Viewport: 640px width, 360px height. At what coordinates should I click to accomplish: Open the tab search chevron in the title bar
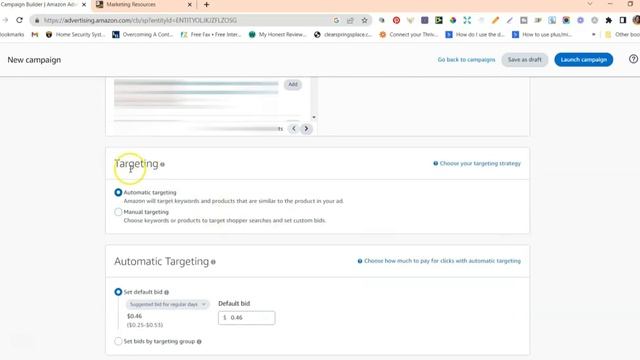point(590,4)
